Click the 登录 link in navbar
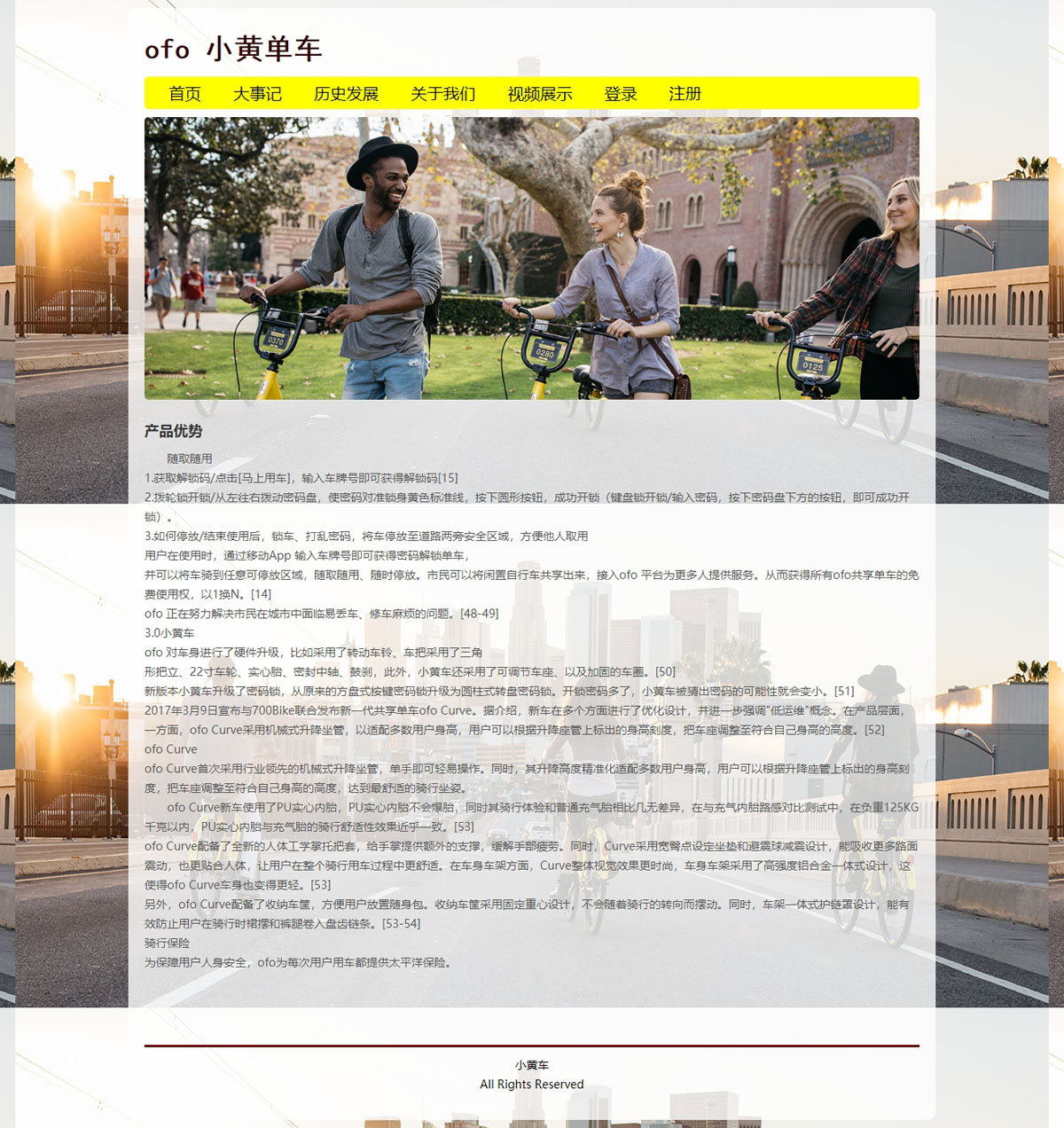This screenshot has width=1064, height=1128. [621, 94]
